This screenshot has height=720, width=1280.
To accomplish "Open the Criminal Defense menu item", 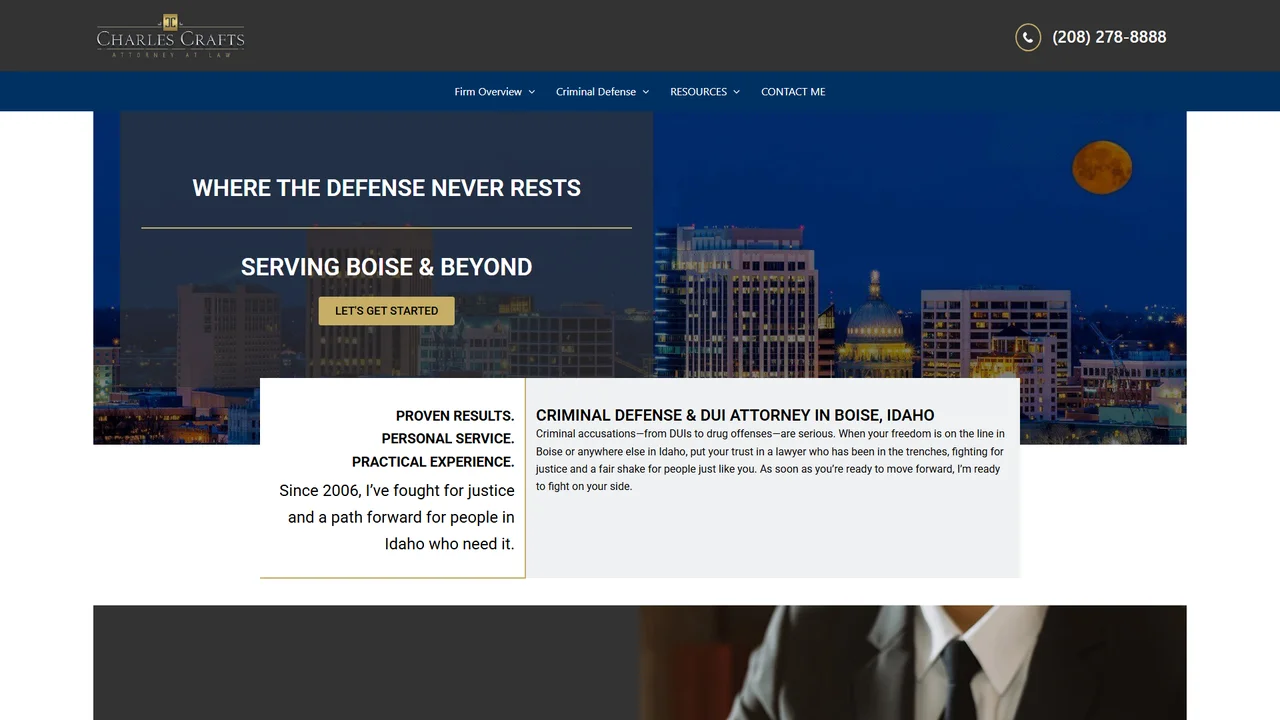I will [x=596, y=92].
